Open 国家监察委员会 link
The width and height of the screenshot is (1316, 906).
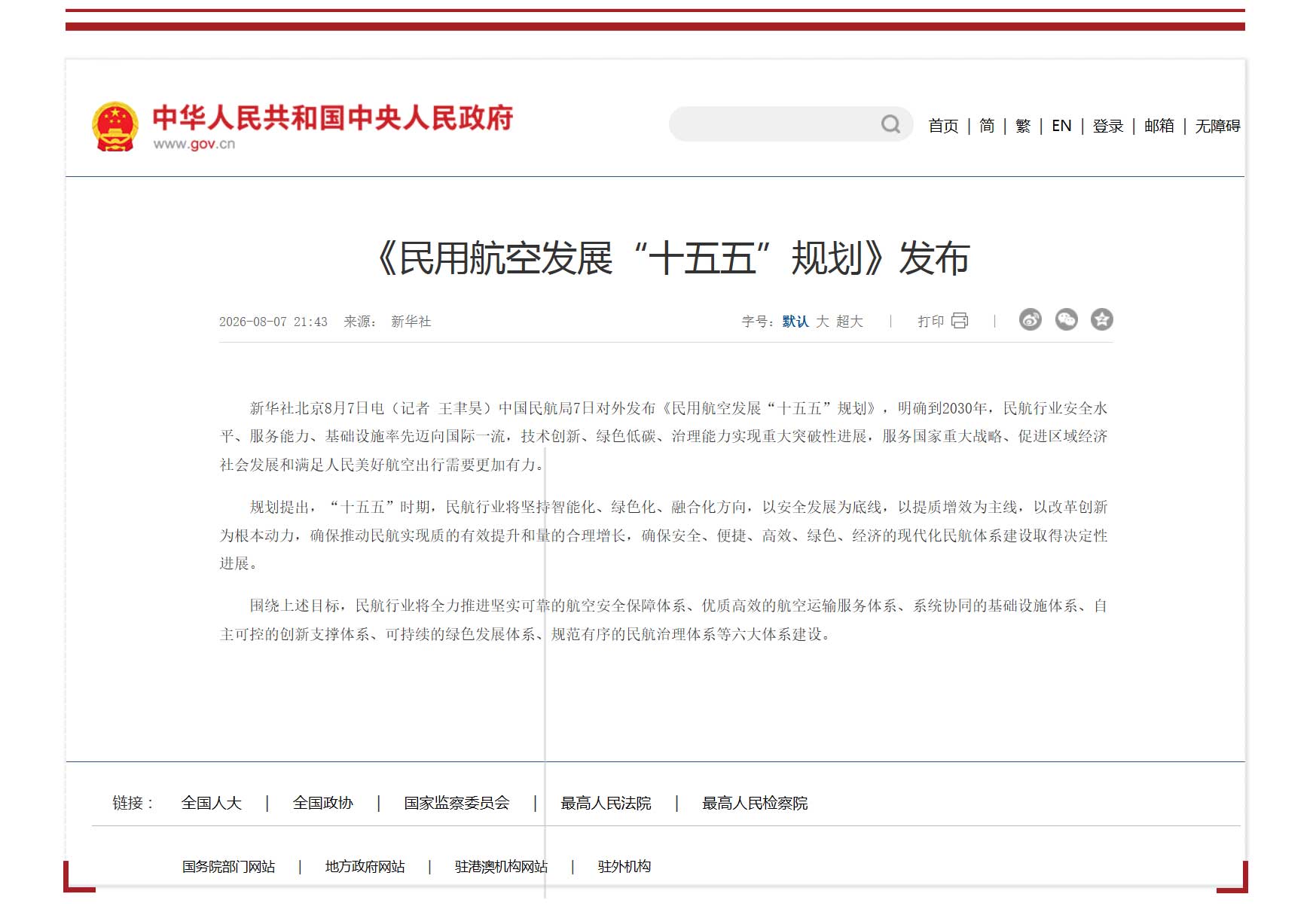(x=456, y=803)
